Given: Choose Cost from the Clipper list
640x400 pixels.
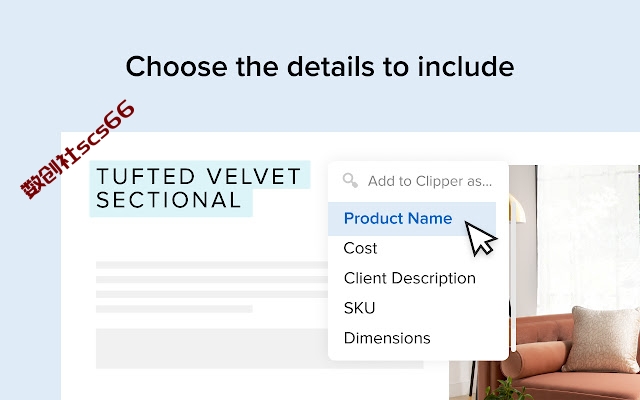Looking at the screenshot, I should point(360,248).
